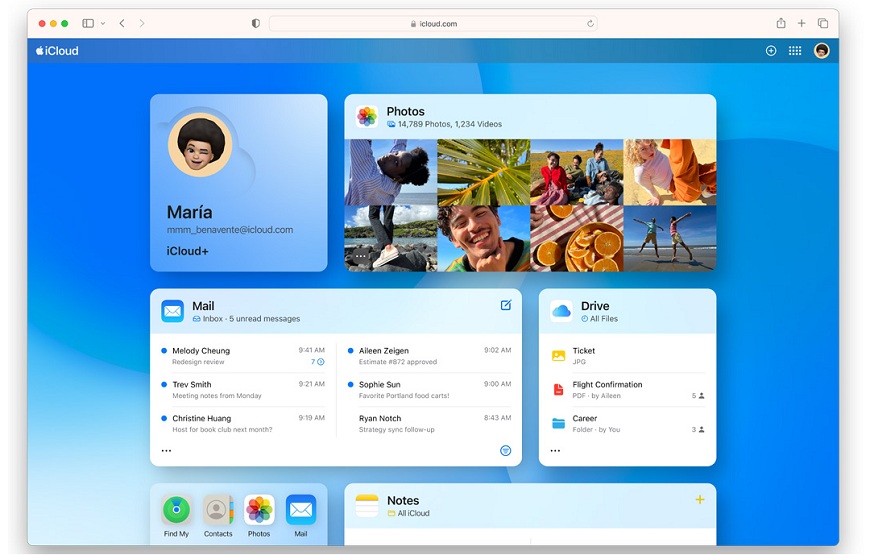
Task: Open the iCloud app launcher grid
Action: tap(795, 51)
